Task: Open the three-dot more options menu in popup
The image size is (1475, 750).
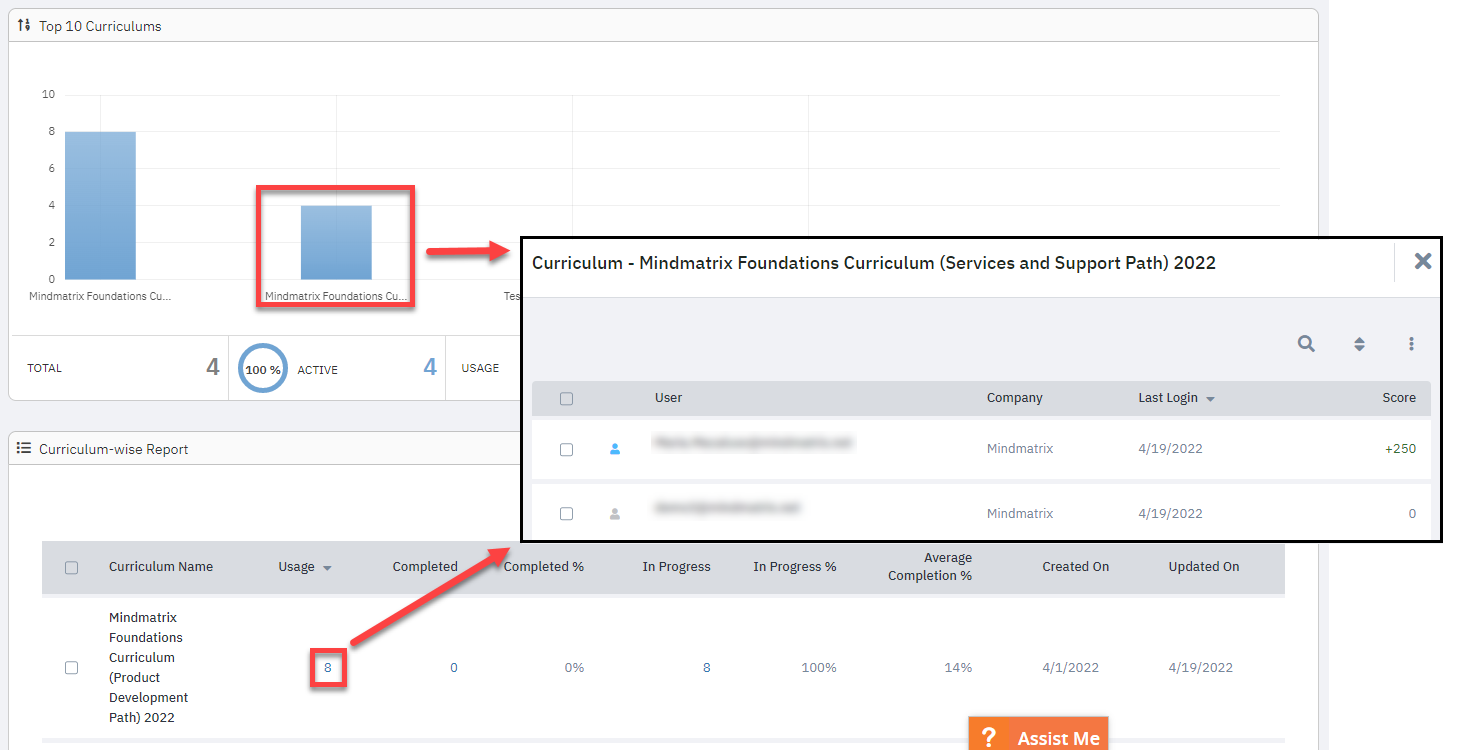Action: 1411,344
